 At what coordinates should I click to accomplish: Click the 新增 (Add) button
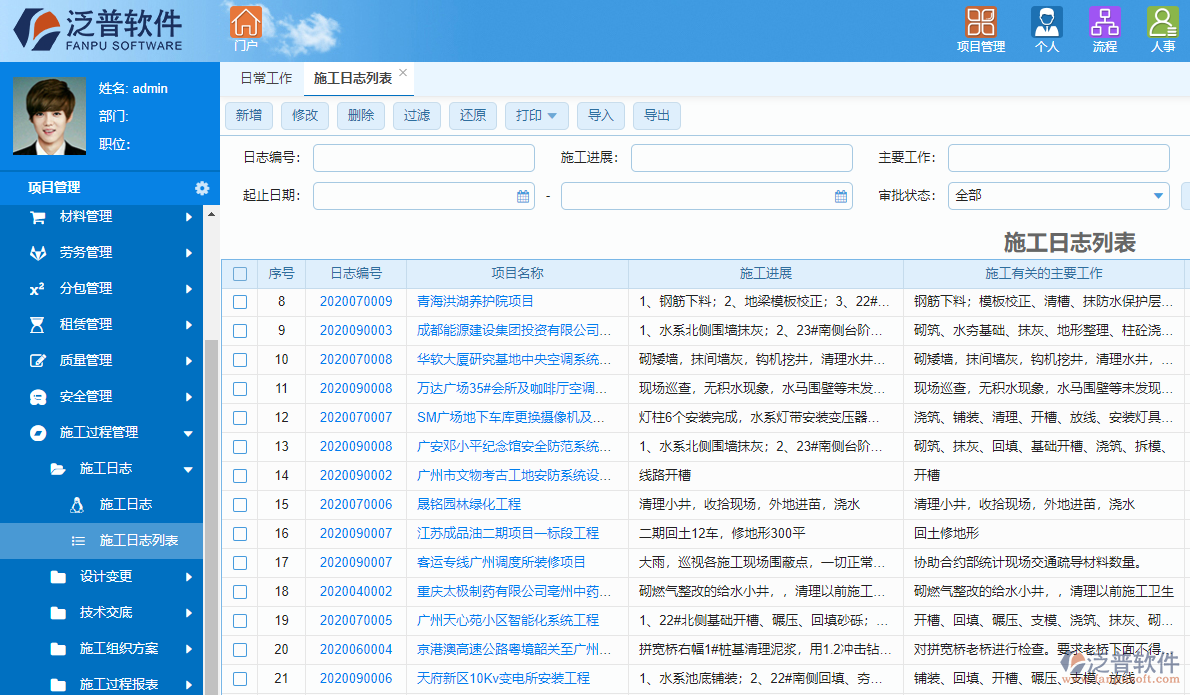[x=248, y=115]
